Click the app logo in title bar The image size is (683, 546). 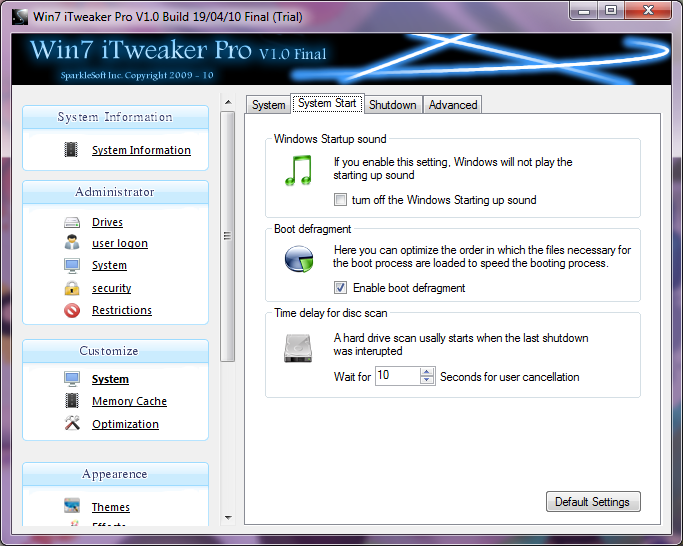[x=20, y=17]
